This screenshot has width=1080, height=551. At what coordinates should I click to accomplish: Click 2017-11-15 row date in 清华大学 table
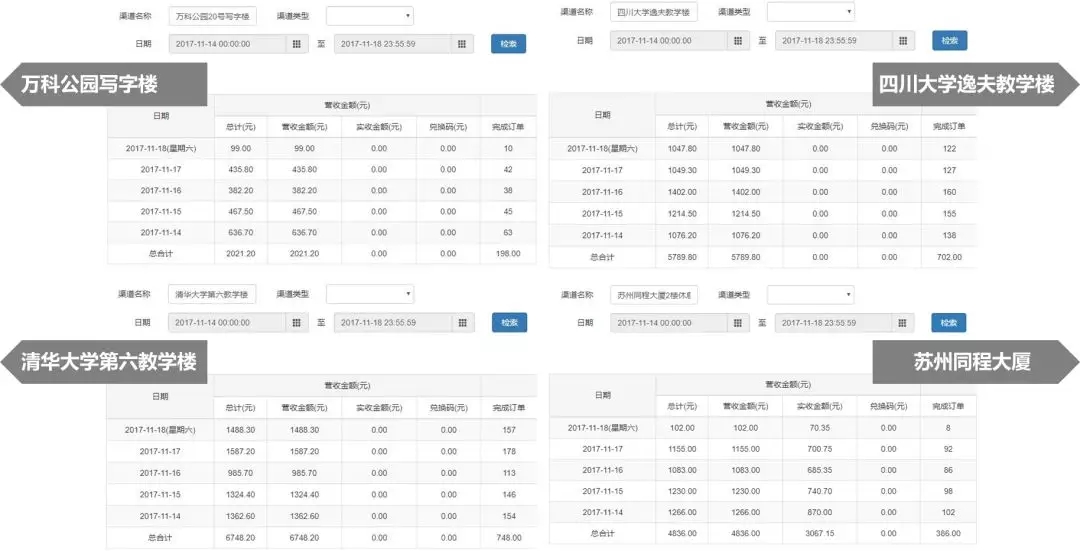(160, 495)
